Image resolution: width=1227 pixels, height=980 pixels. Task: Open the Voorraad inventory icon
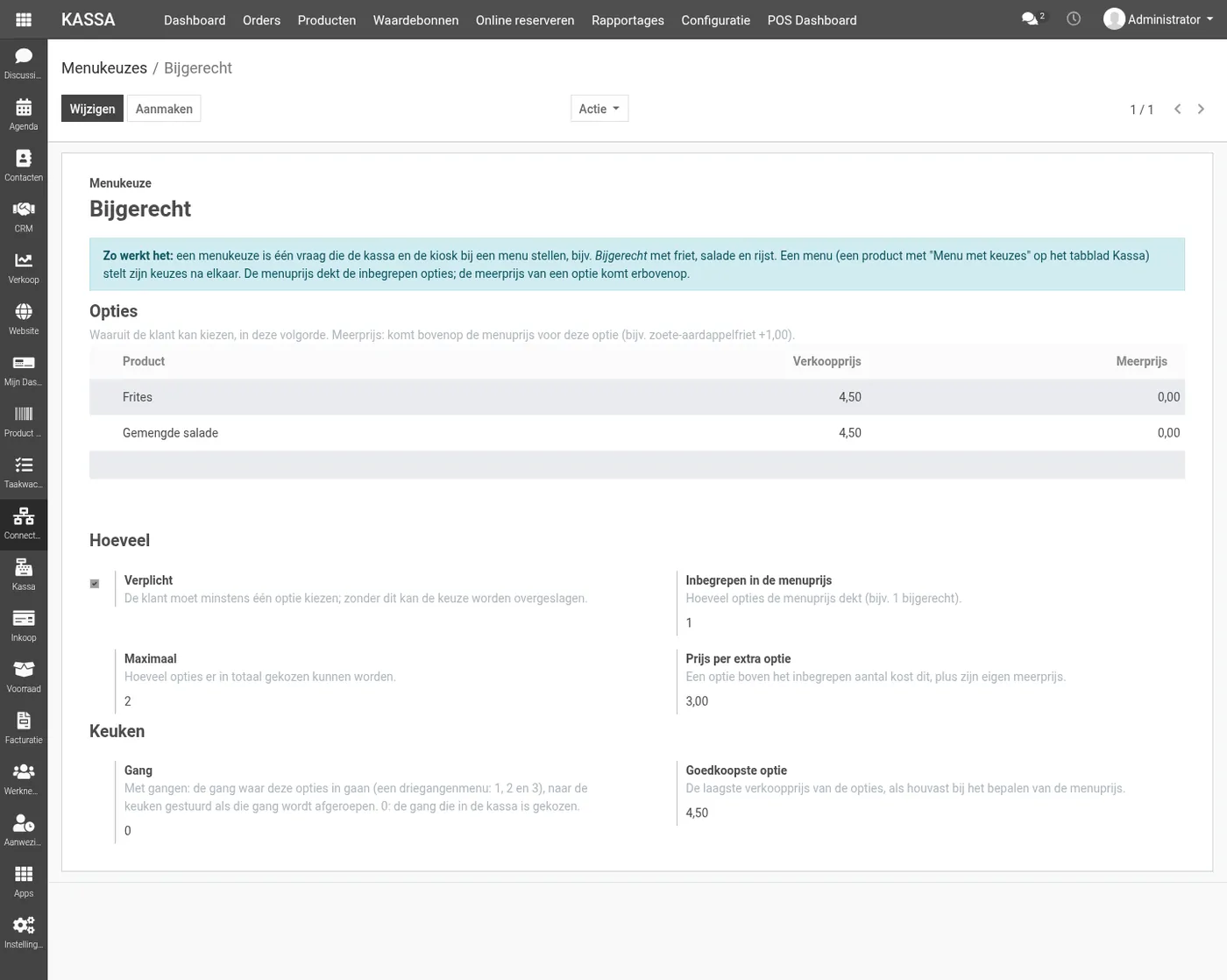click(24, 677)
